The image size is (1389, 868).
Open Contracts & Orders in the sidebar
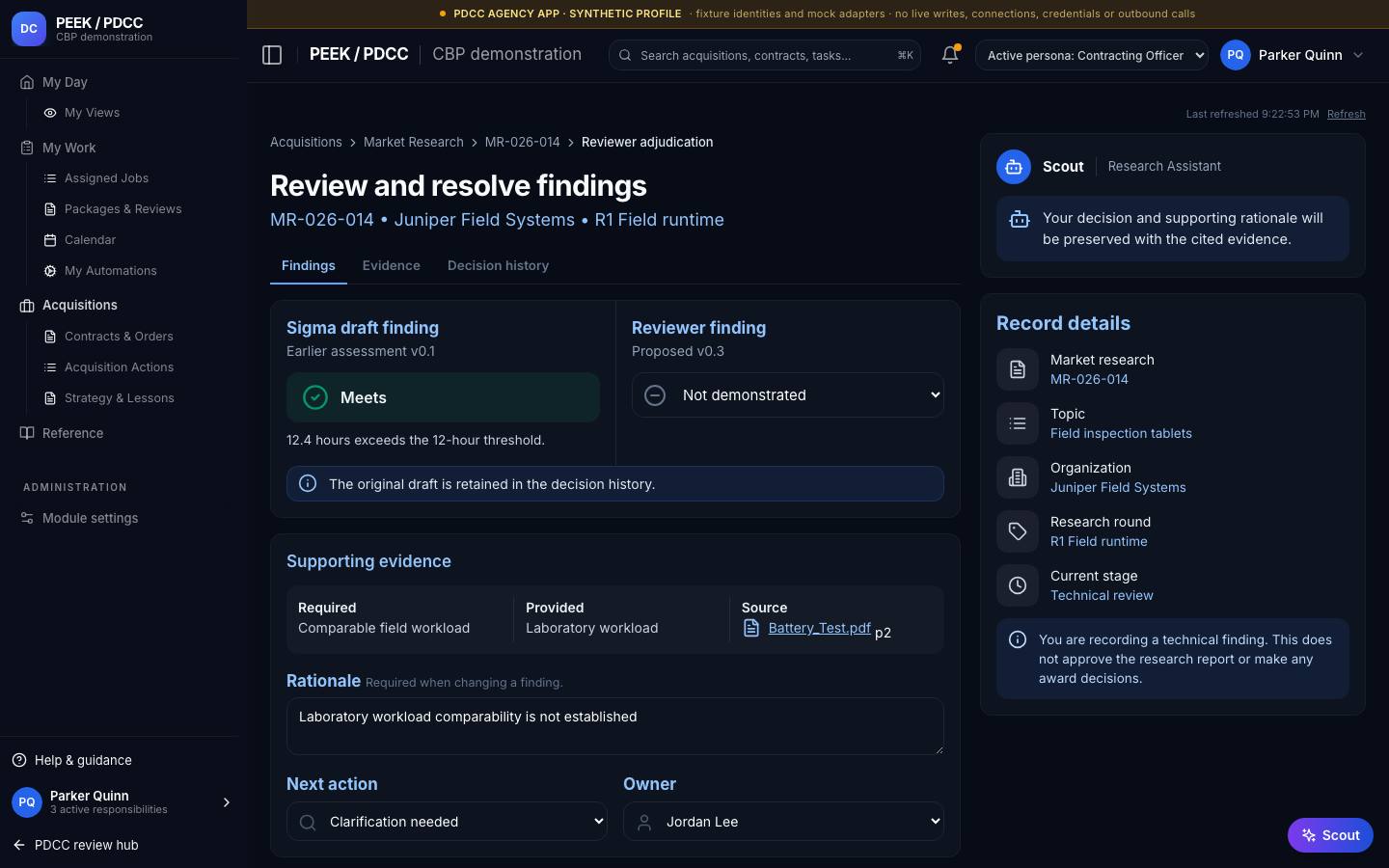(x=119, y=337)
